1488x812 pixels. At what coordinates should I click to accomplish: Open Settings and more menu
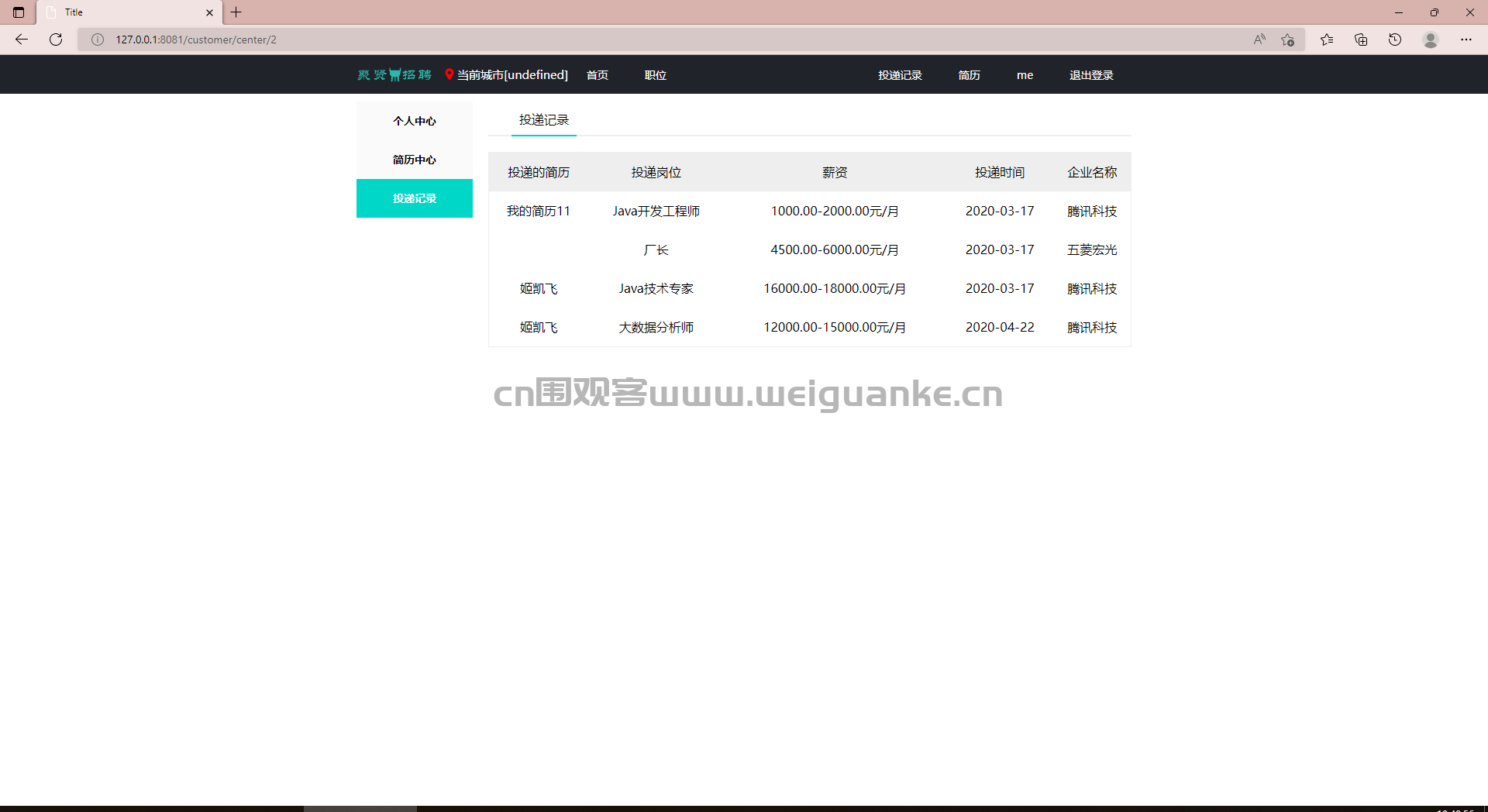tap(1466, 40)
